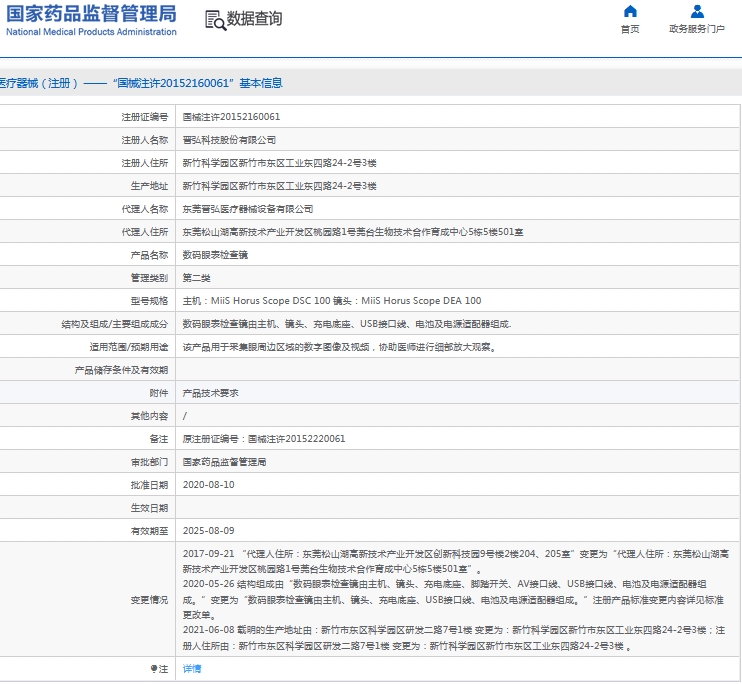
Task: Click approval department 国家药品监督管理局 value
Action: tap(224, 462)
